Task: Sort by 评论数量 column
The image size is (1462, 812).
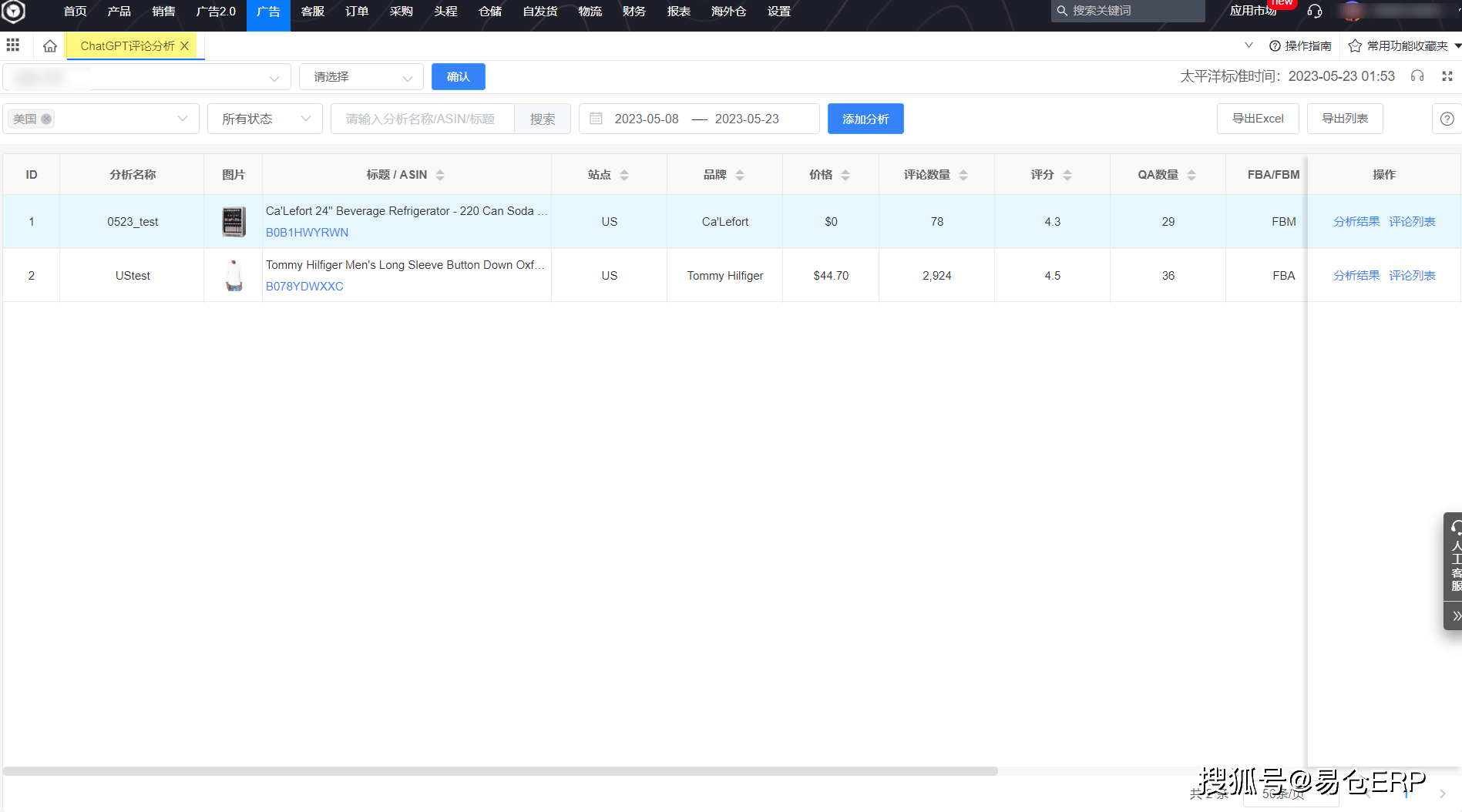Action: pyautogui.click(x=963, y=175)
